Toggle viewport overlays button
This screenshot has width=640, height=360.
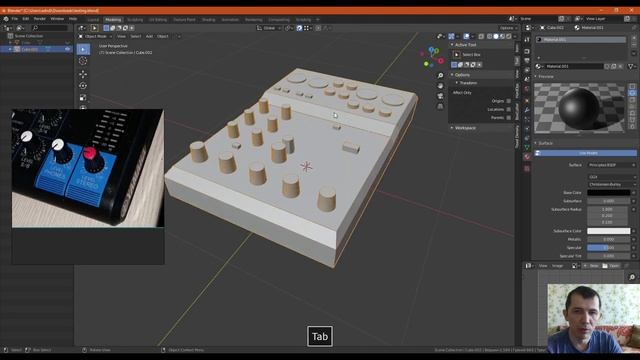click(x=466, y=36)
